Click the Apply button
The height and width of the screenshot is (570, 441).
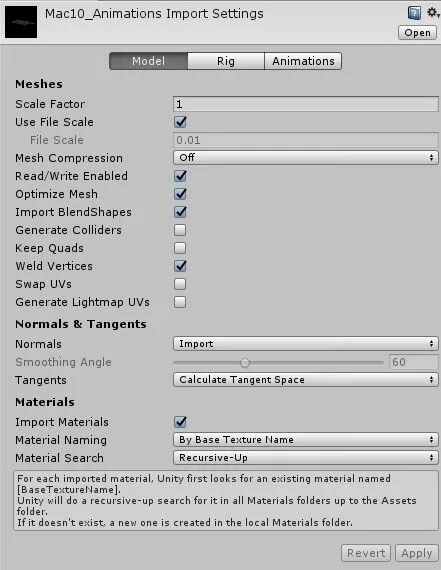(x=417, y=553)
